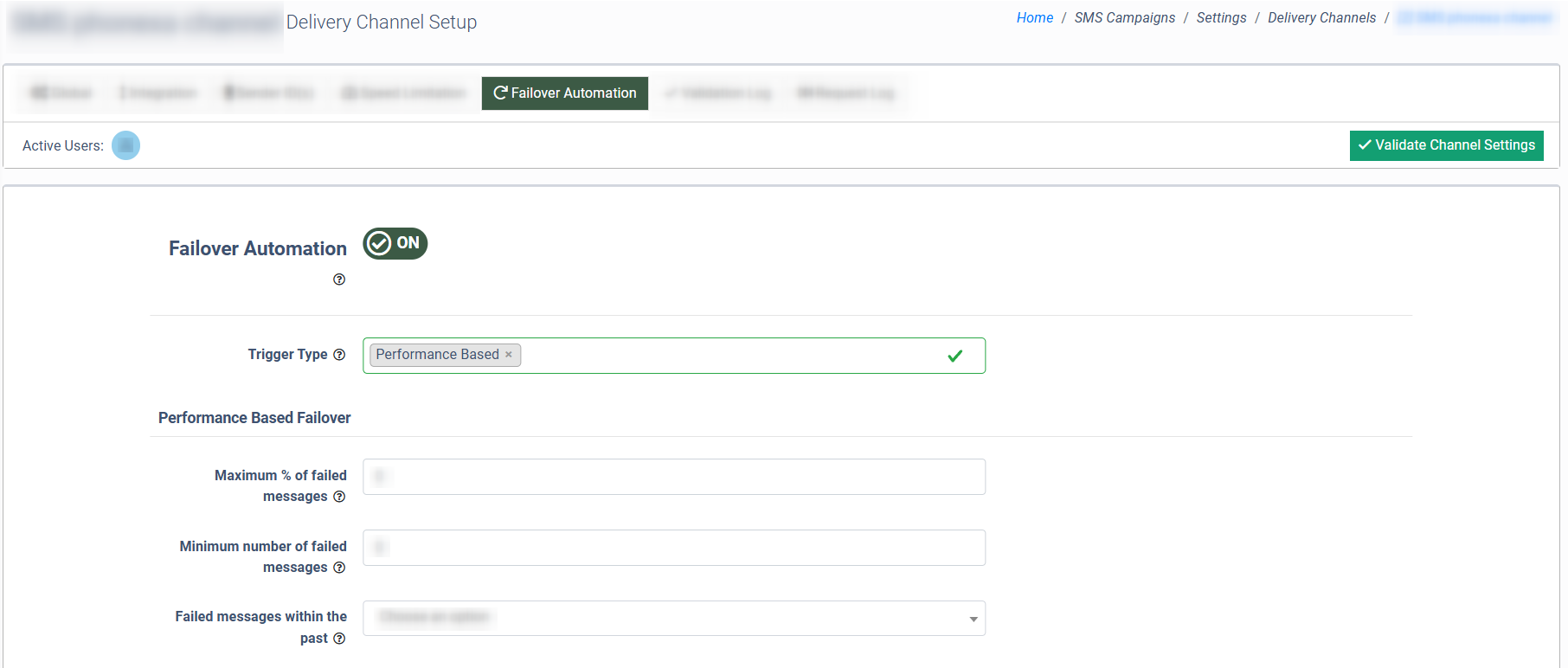Expand the Failed messages within the past dropdown

coord(673,619)
